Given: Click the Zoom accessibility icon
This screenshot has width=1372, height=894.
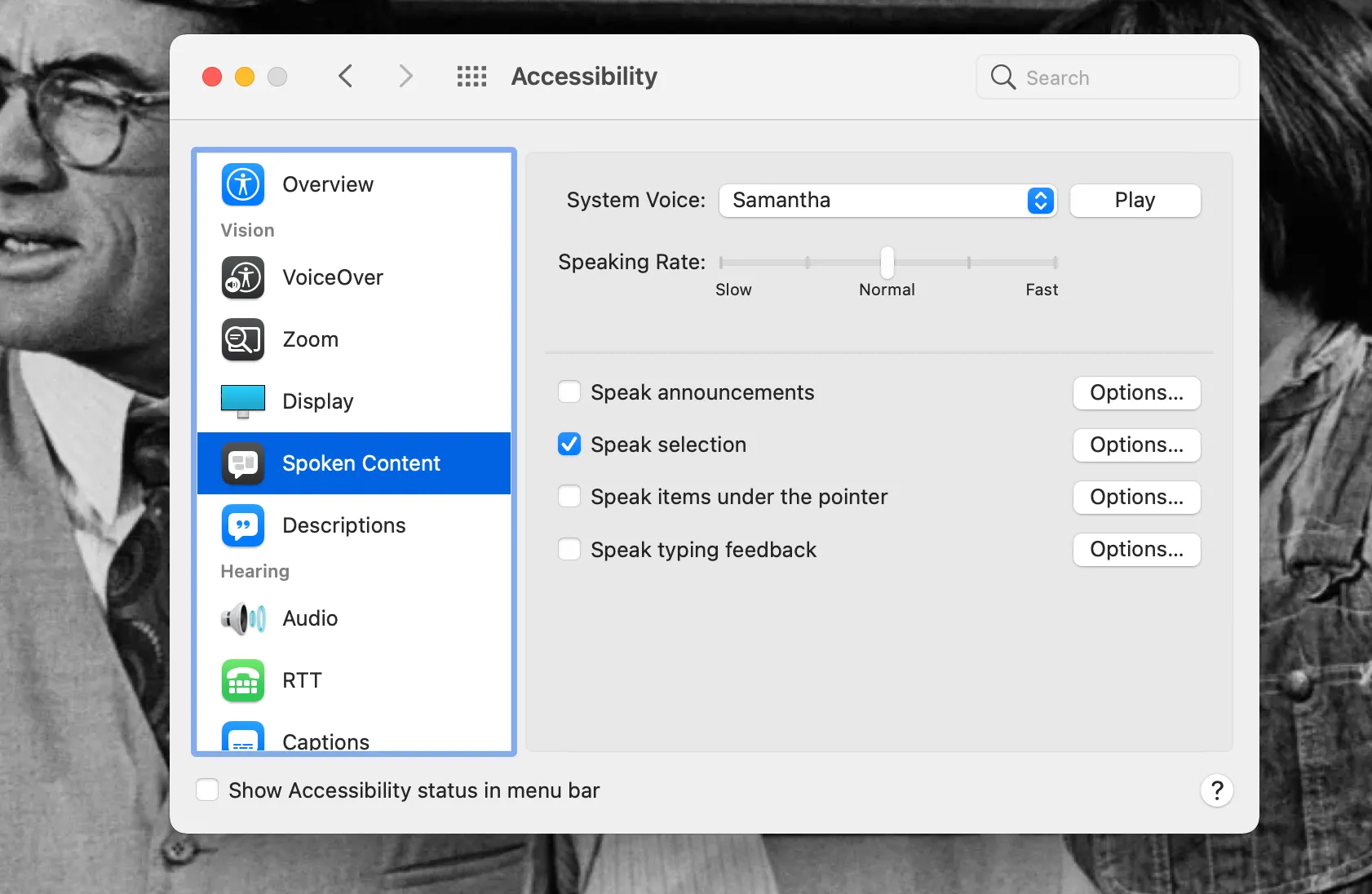Looking at the screenshot, I should pos(242,340).
